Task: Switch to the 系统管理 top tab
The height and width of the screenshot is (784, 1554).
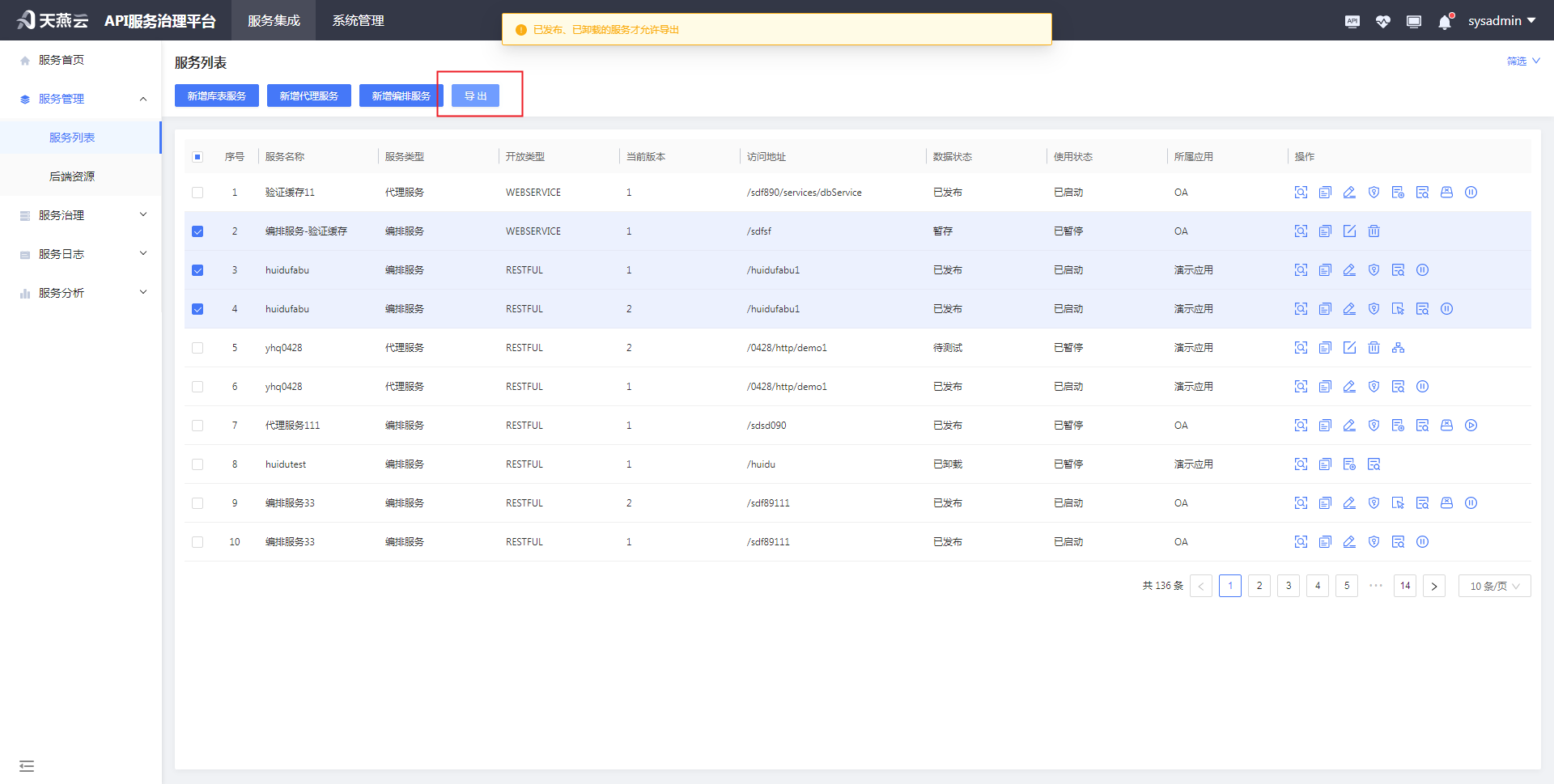Action: pyautogui.click(x=358, y=20)
